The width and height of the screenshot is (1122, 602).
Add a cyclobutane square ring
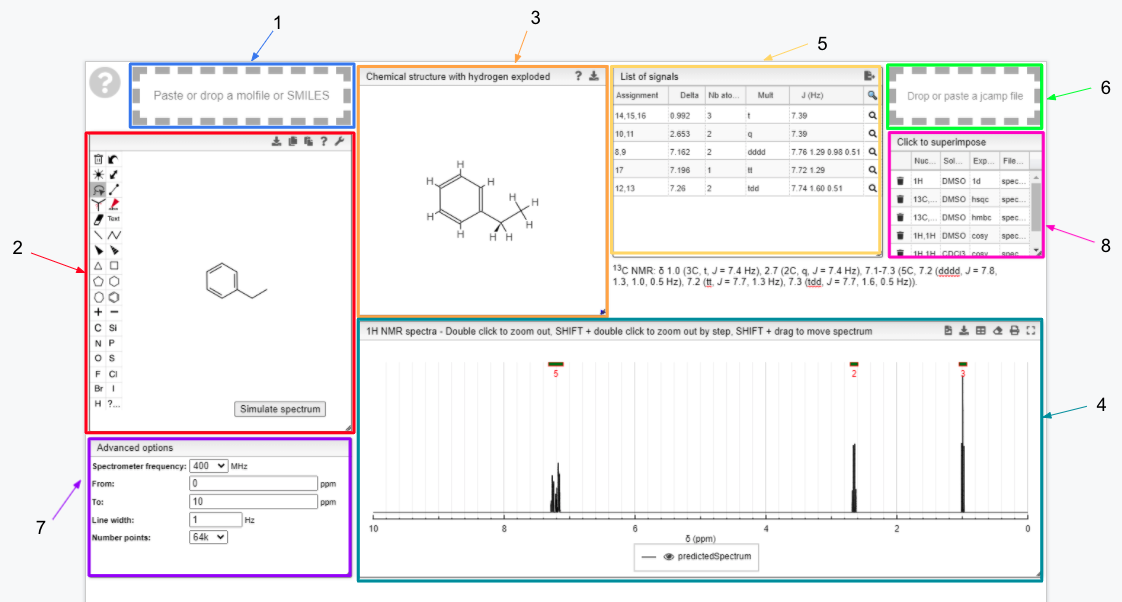click(114, 266)
